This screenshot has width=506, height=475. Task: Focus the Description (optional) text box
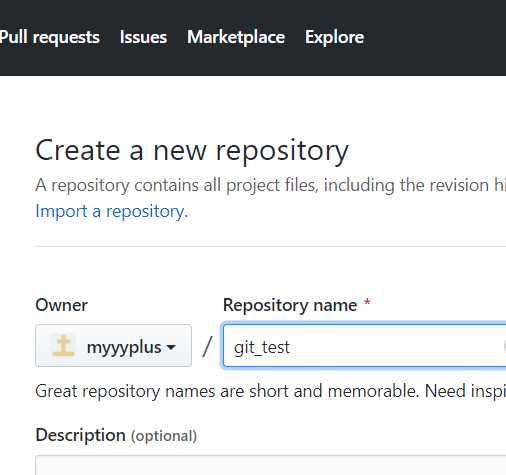coord(271,465)
